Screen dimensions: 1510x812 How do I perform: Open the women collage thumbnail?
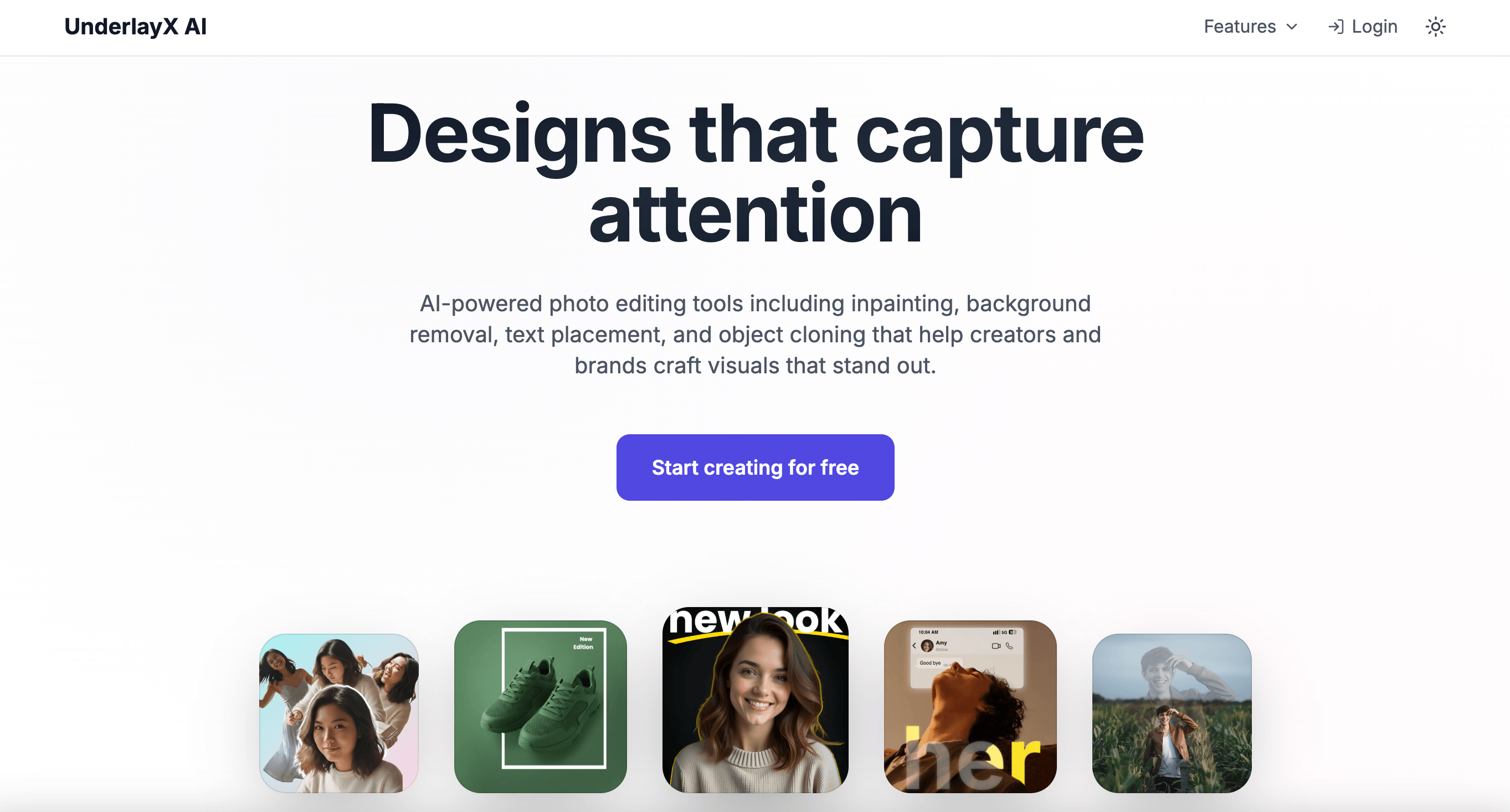(x=339, y=713)
